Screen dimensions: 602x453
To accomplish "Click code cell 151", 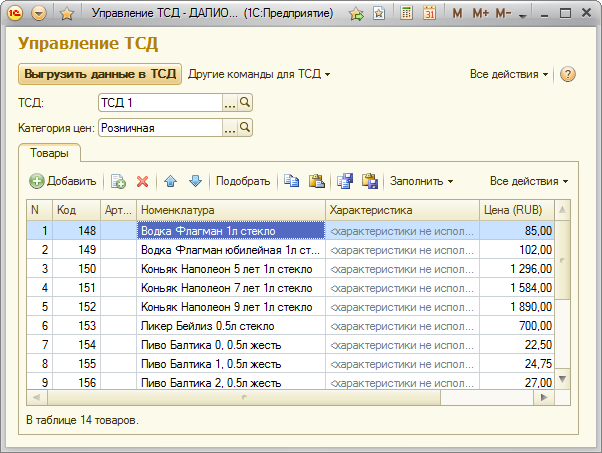I will click(76, 288).
